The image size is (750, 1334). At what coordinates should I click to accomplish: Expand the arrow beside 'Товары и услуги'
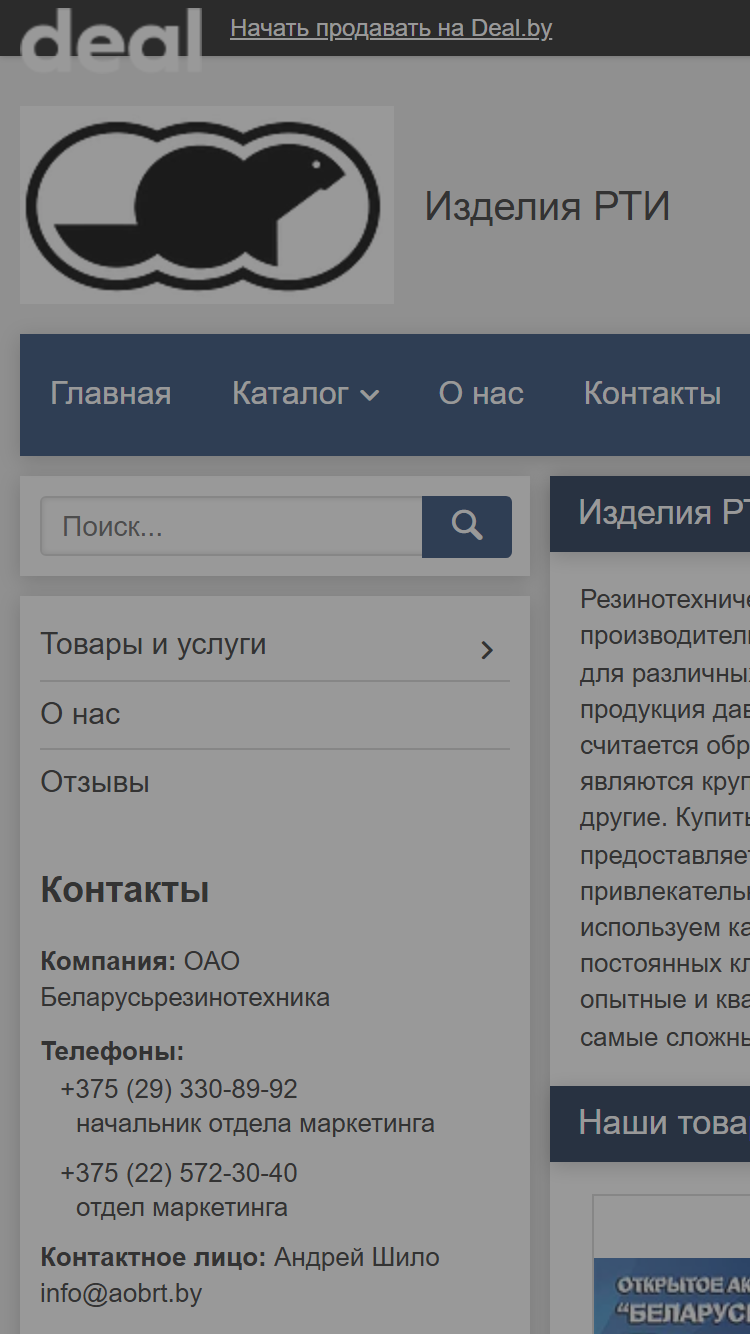(487, 650)
